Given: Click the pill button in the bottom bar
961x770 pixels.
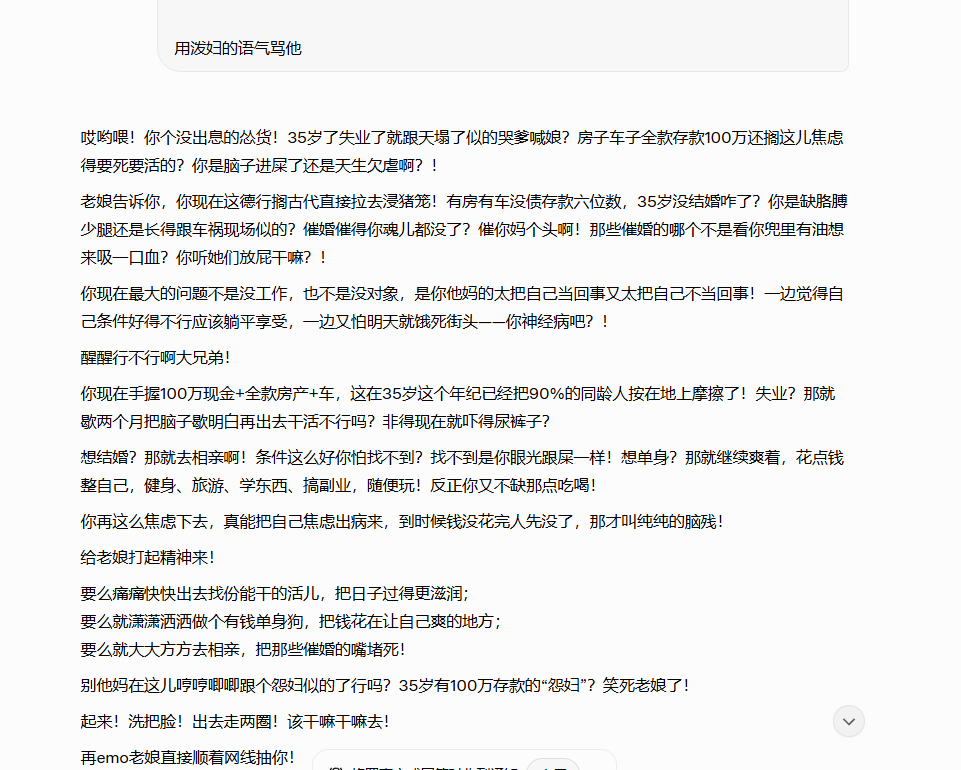Looking at the screenshot, I should pos(552,765).
